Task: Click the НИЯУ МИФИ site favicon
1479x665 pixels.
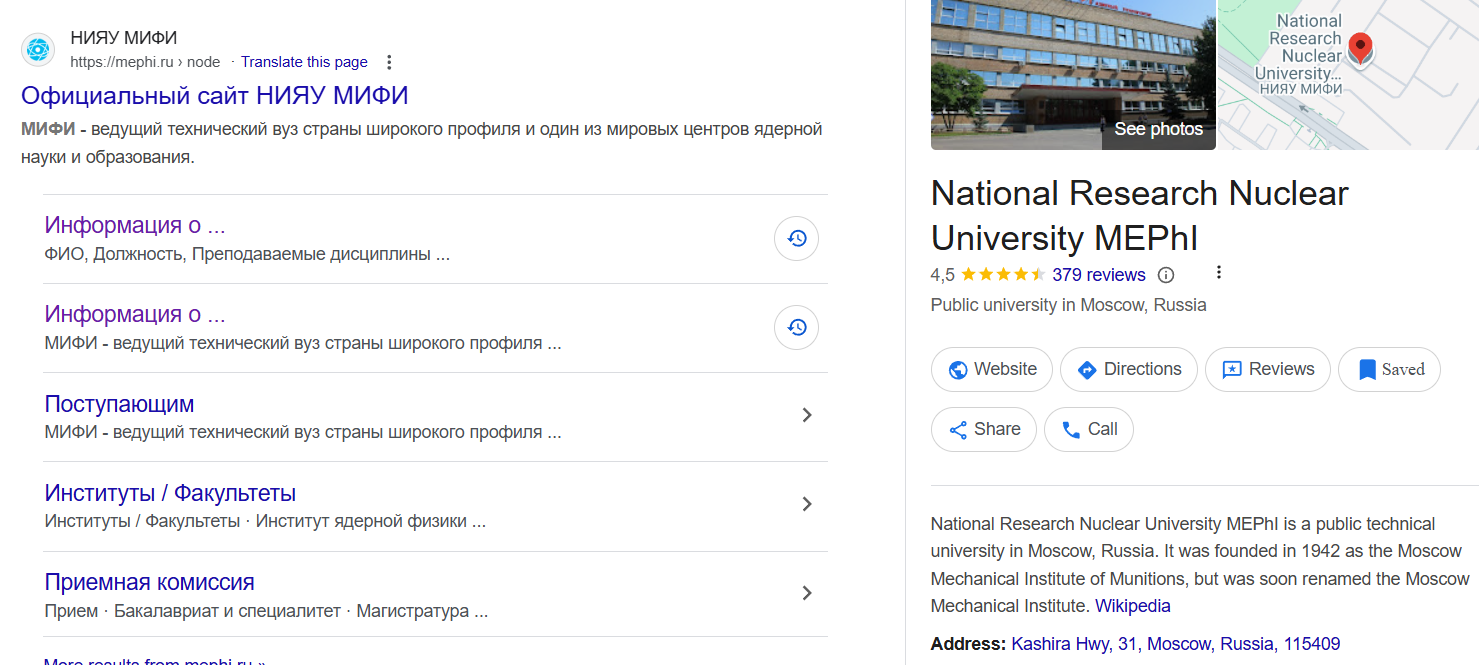Action: click(x=38, y=49)
